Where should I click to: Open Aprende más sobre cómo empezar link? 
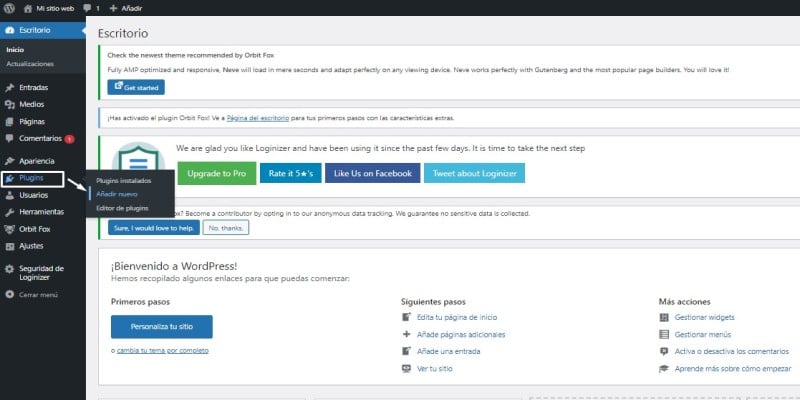click(x=733, y=369)
